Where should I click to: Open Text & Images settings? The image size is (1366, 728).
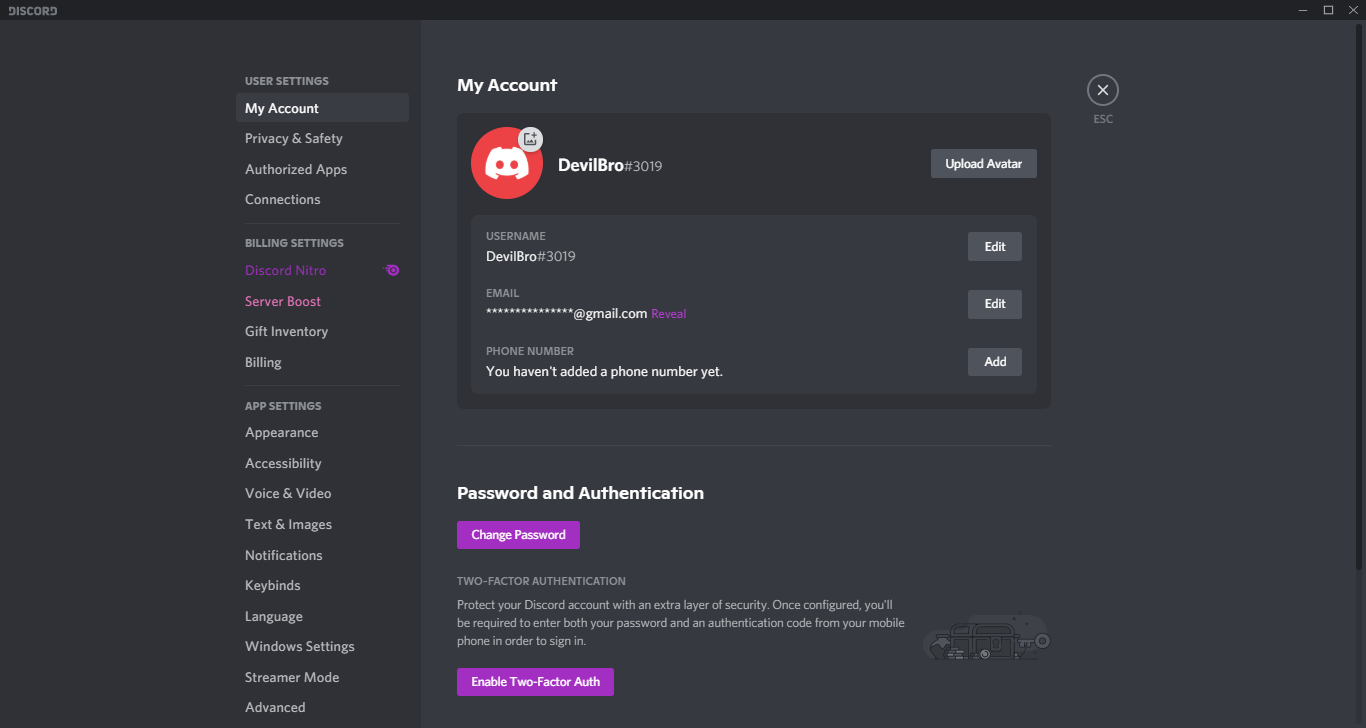point(322,524)
